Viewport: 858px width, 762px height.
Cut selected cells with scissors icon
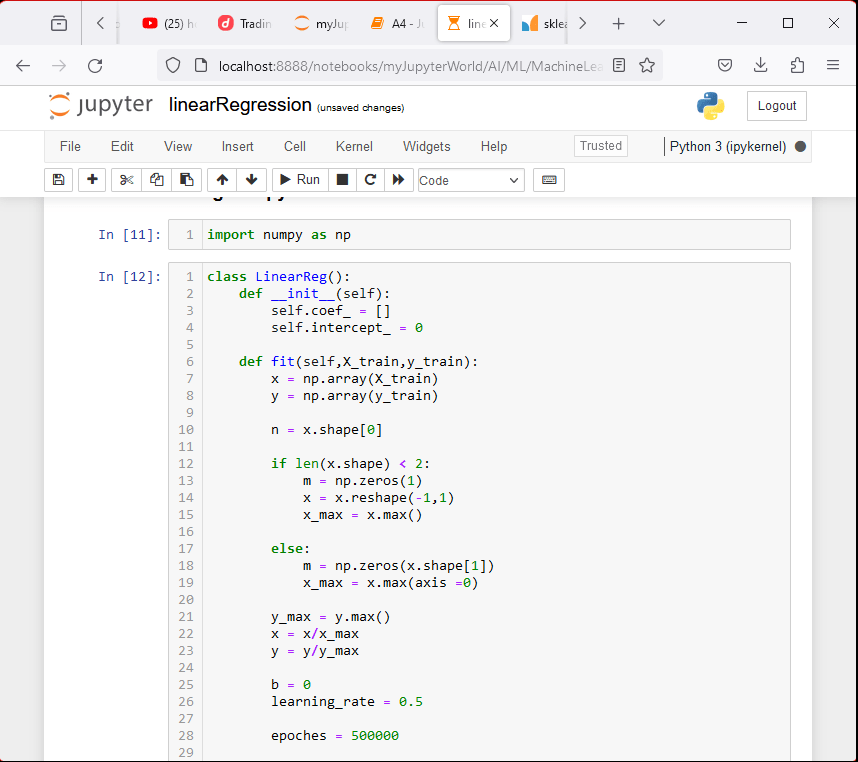pos(126,180)
